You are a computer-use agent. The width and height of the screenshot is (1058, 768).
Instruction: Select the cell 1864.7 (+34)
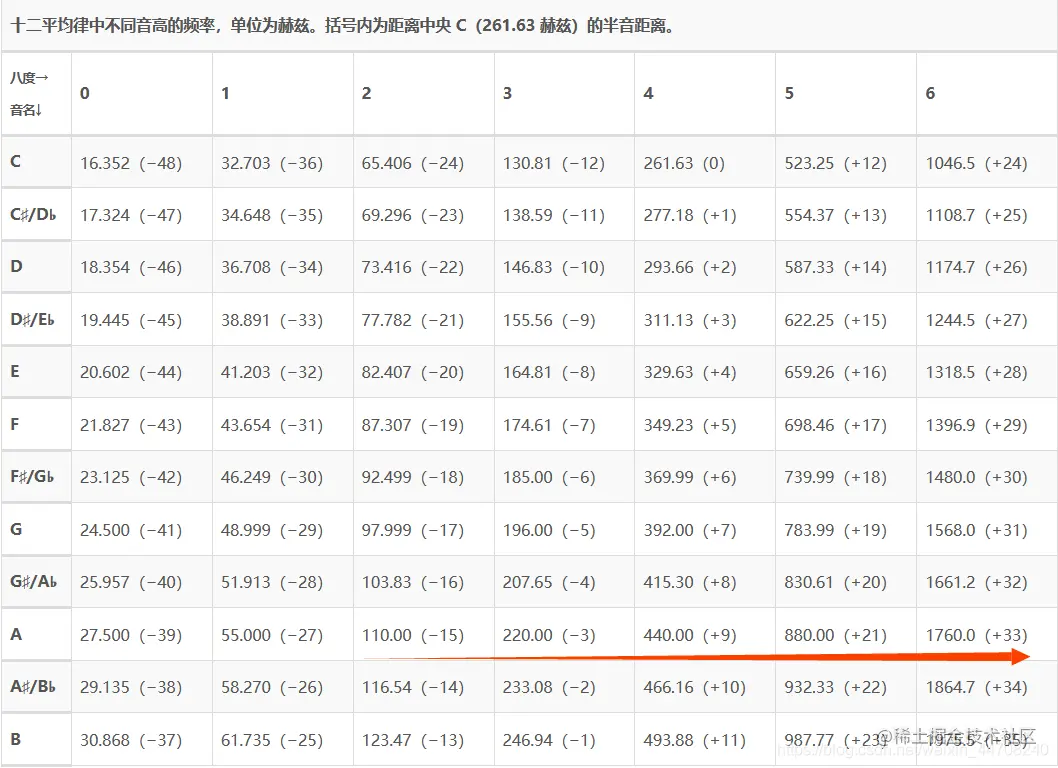tap(987, 686)
